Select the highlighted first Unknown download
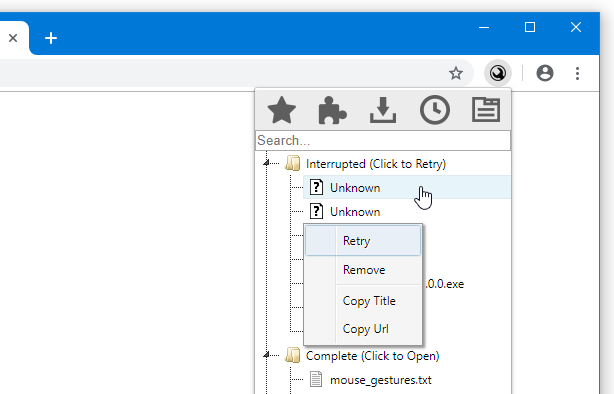Screen dimensions: 614x394 pyautogui.click(x=407, y=188)
